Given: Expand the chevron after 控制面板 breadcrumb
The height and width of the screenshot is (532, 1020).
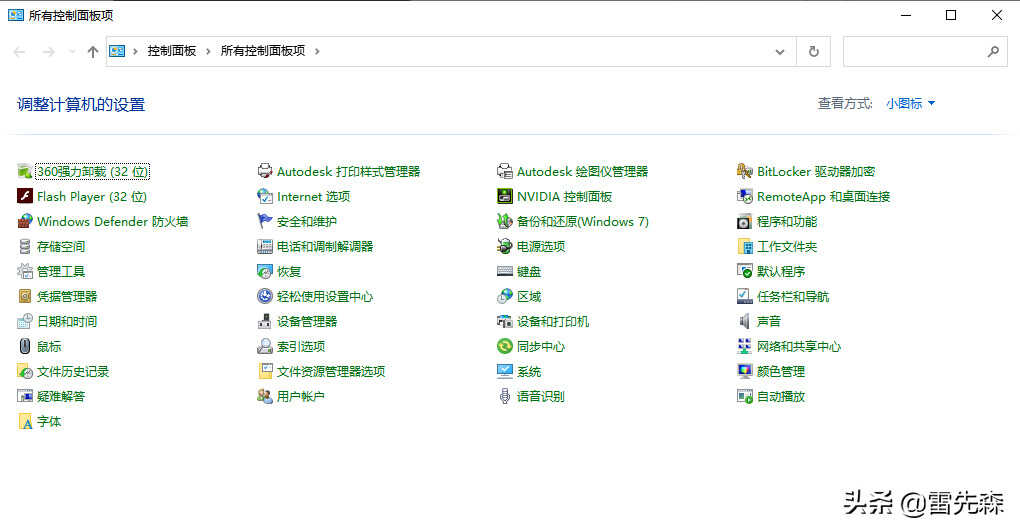Looking at the screenshot, I should (208, 51).
